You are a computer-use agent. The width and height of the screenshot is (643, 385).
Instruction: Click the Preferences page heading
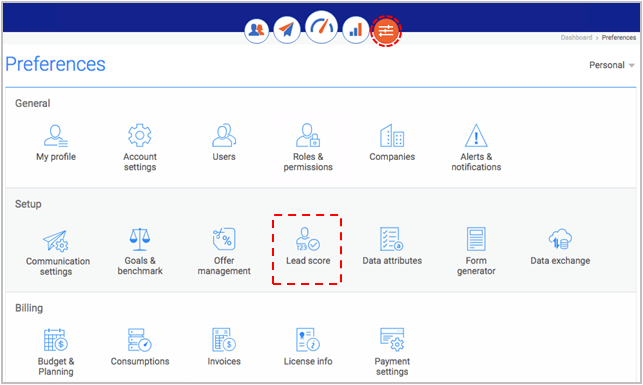point(55,64)
